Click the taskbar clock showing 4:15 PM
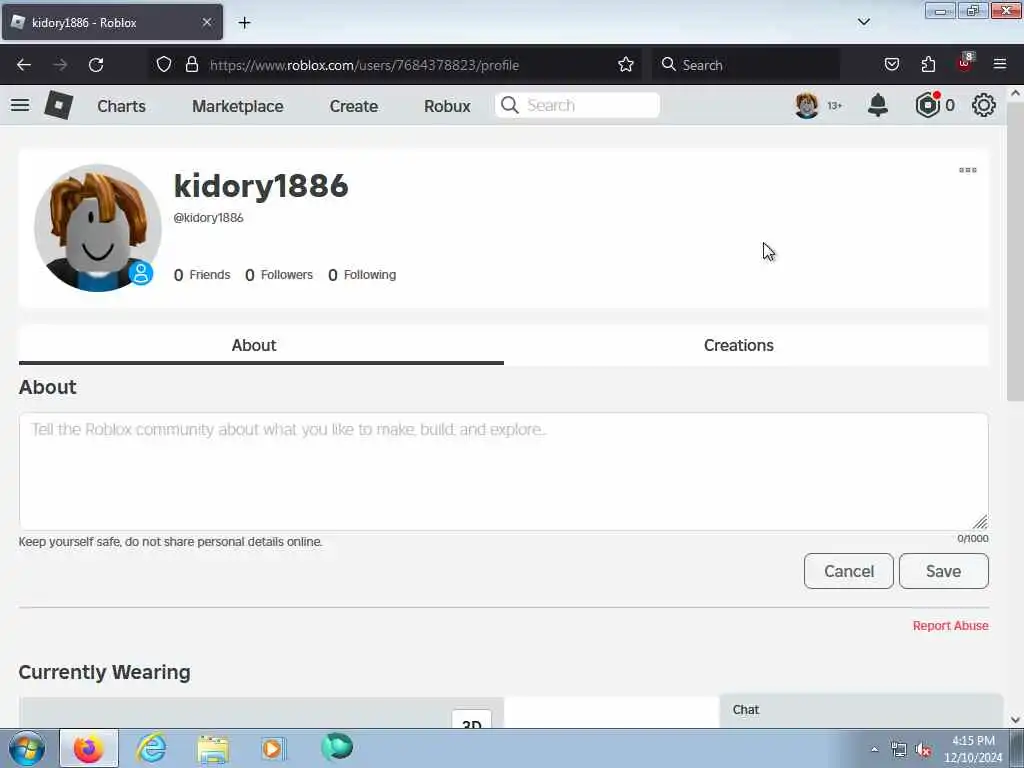The height and width of the screenshot is (768, 1024). [973, 749]
